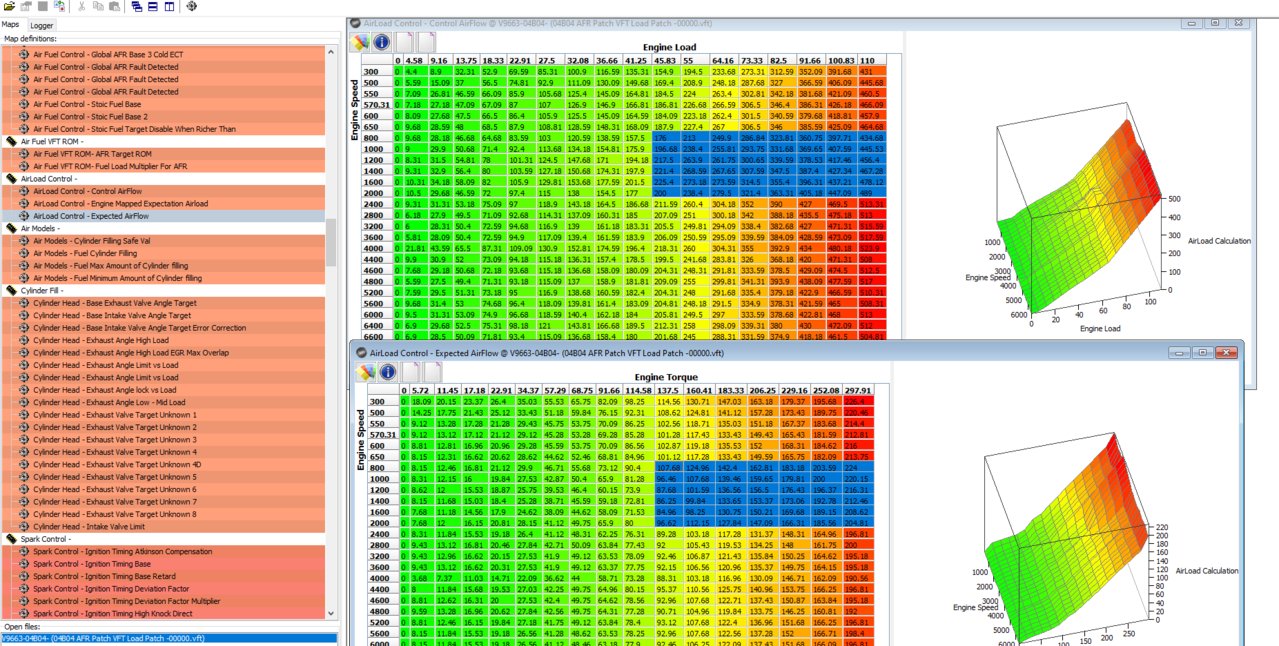Open Engine Mapped Expectation Airload map

[x=163, y=203]
